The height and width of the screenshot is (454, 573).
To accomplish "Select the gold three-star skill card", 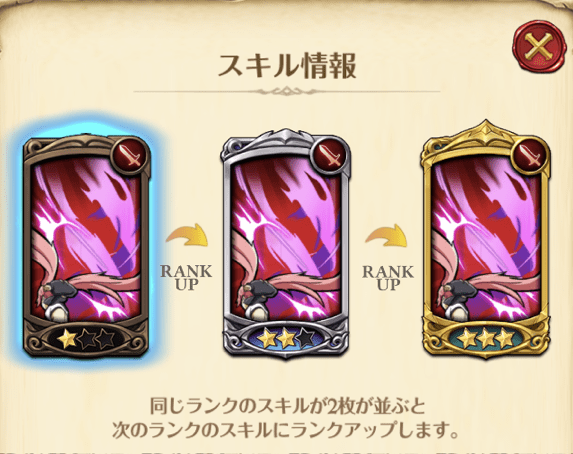I will click(x=486, y=240).
